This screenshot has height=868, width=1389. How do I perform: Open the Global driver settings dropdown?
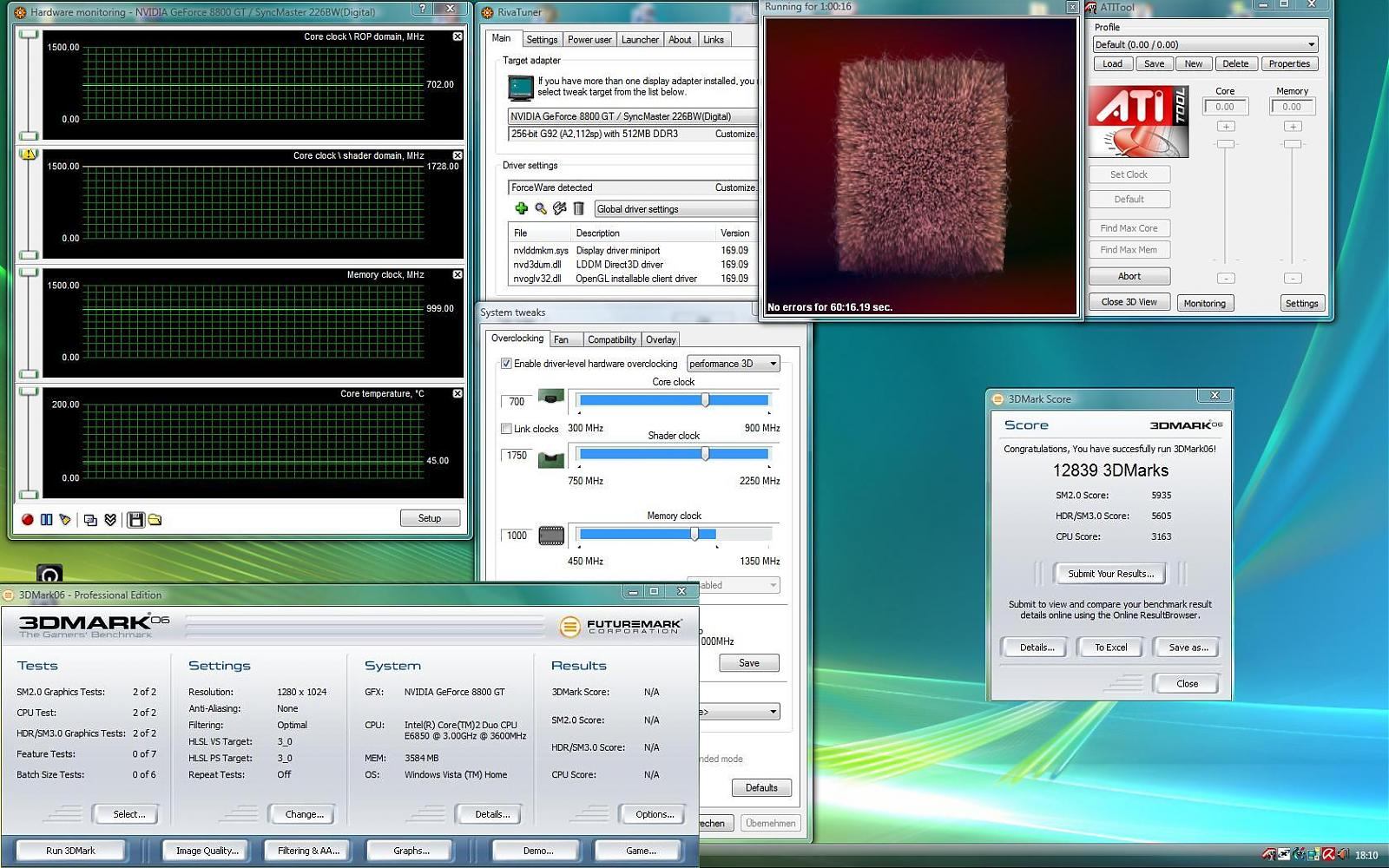(x=675, y=209)
